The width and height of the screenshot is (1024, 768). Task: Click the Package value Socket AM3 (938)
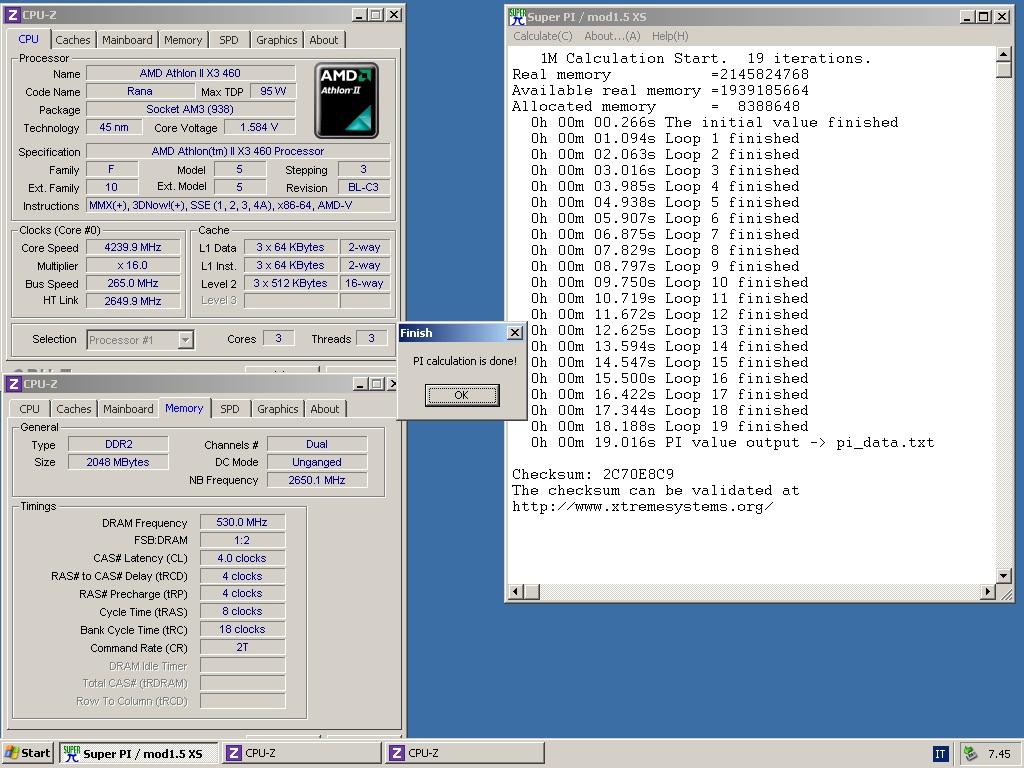190,110
